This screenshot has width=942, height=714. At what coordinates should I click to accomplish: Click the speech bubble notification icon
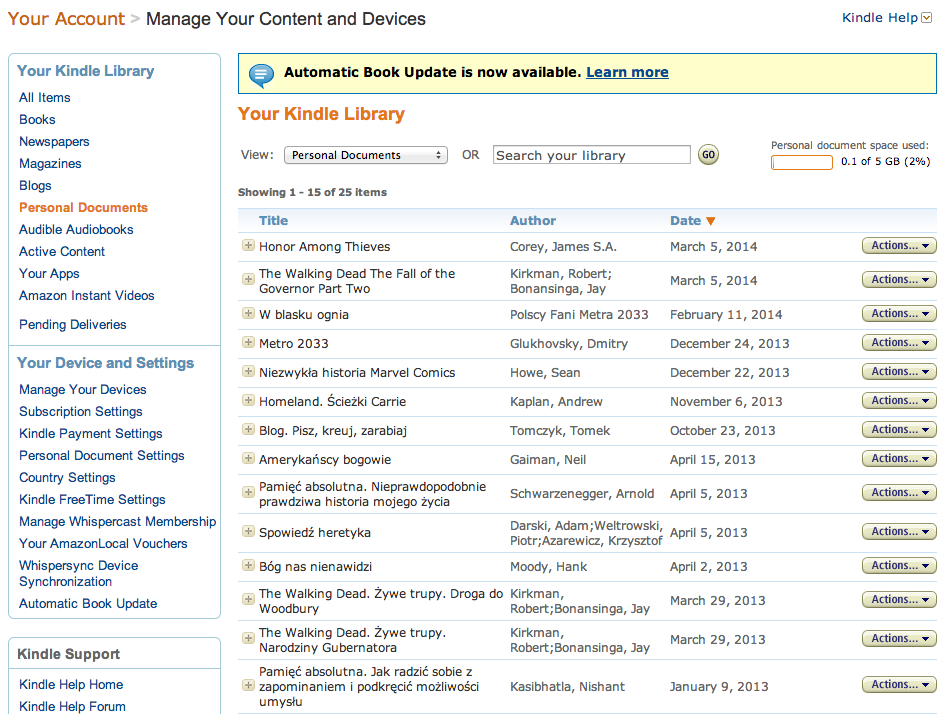[261, 75]
